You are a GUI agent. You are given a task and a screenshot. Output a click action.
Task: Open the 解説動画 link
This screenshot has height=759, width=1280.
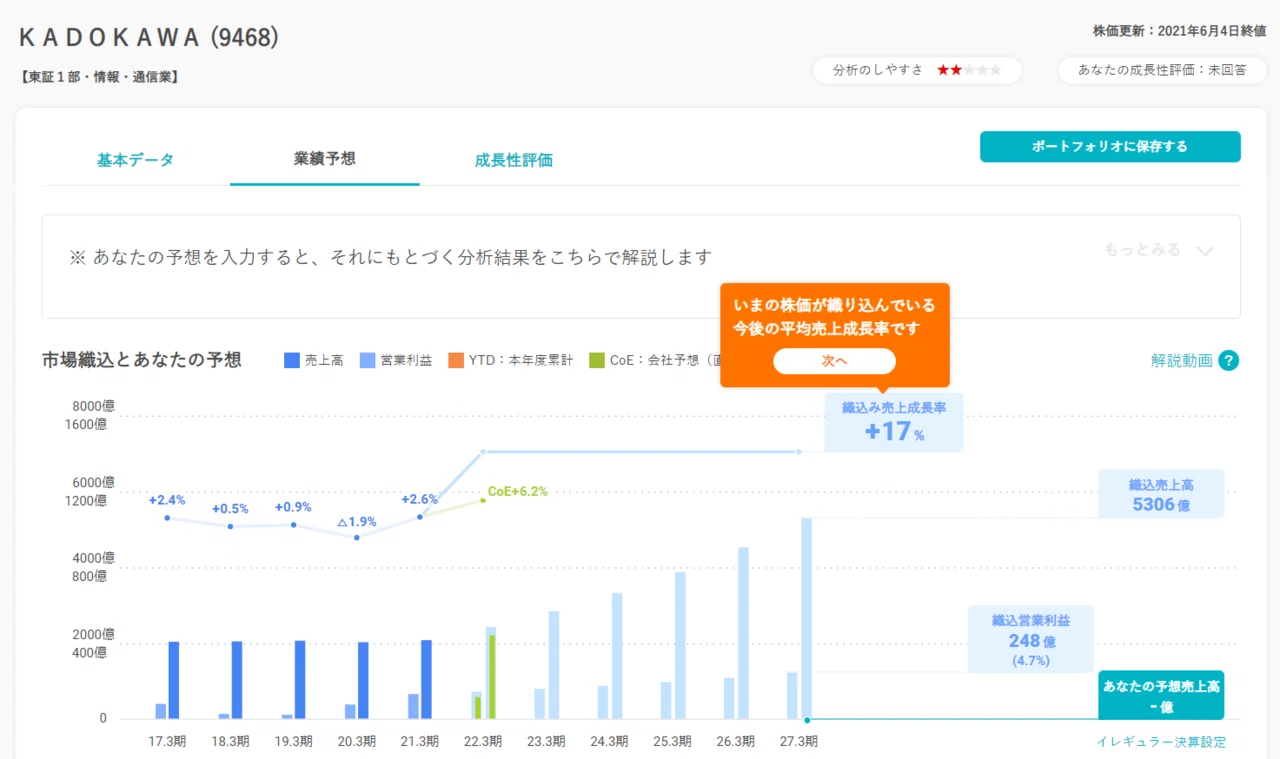(x=1181, y=361)
